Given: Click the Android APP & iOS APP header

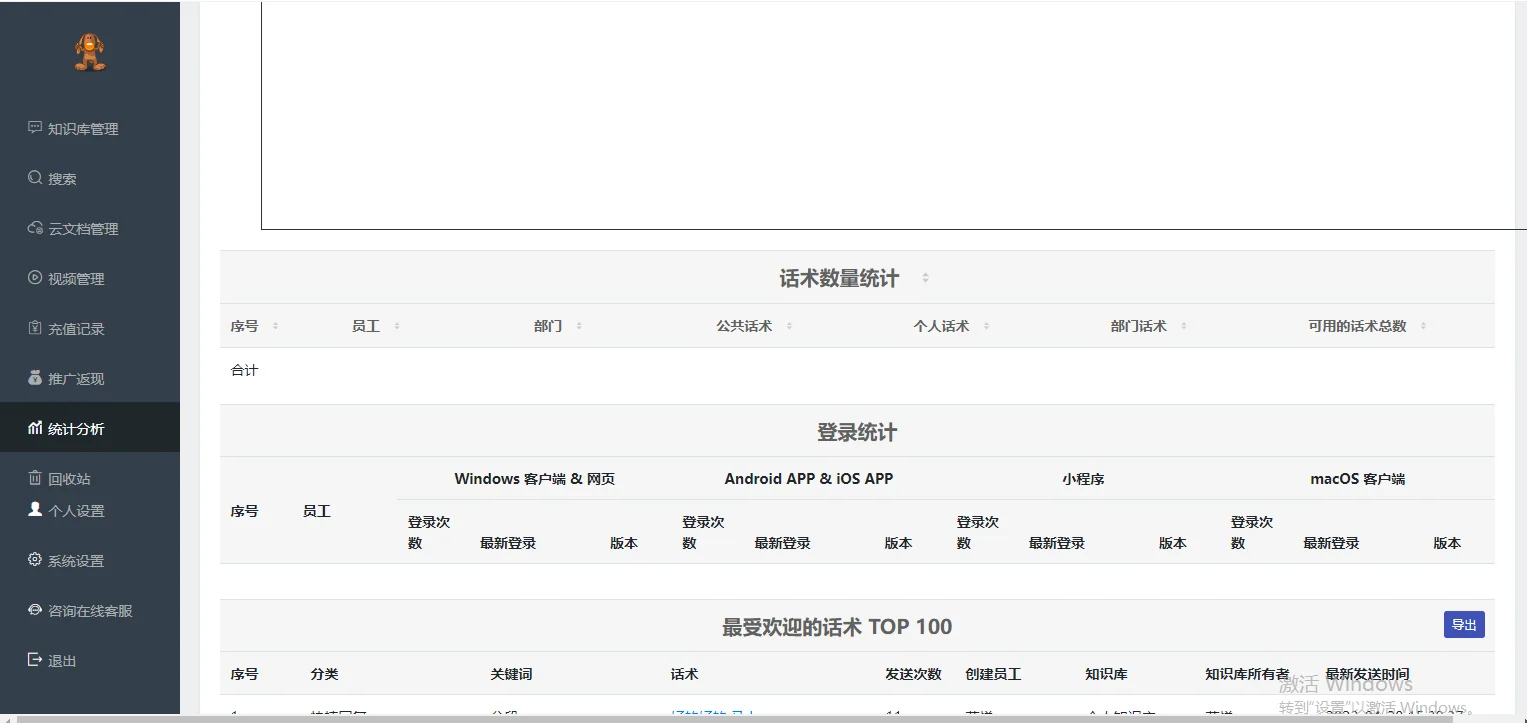Looking at the screenshot, I should [809, 479].
